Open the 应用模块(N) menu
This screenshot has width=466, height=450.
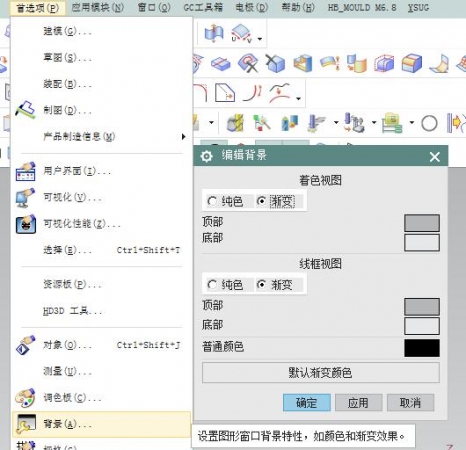pyautogui.click(x=98, y=7)
